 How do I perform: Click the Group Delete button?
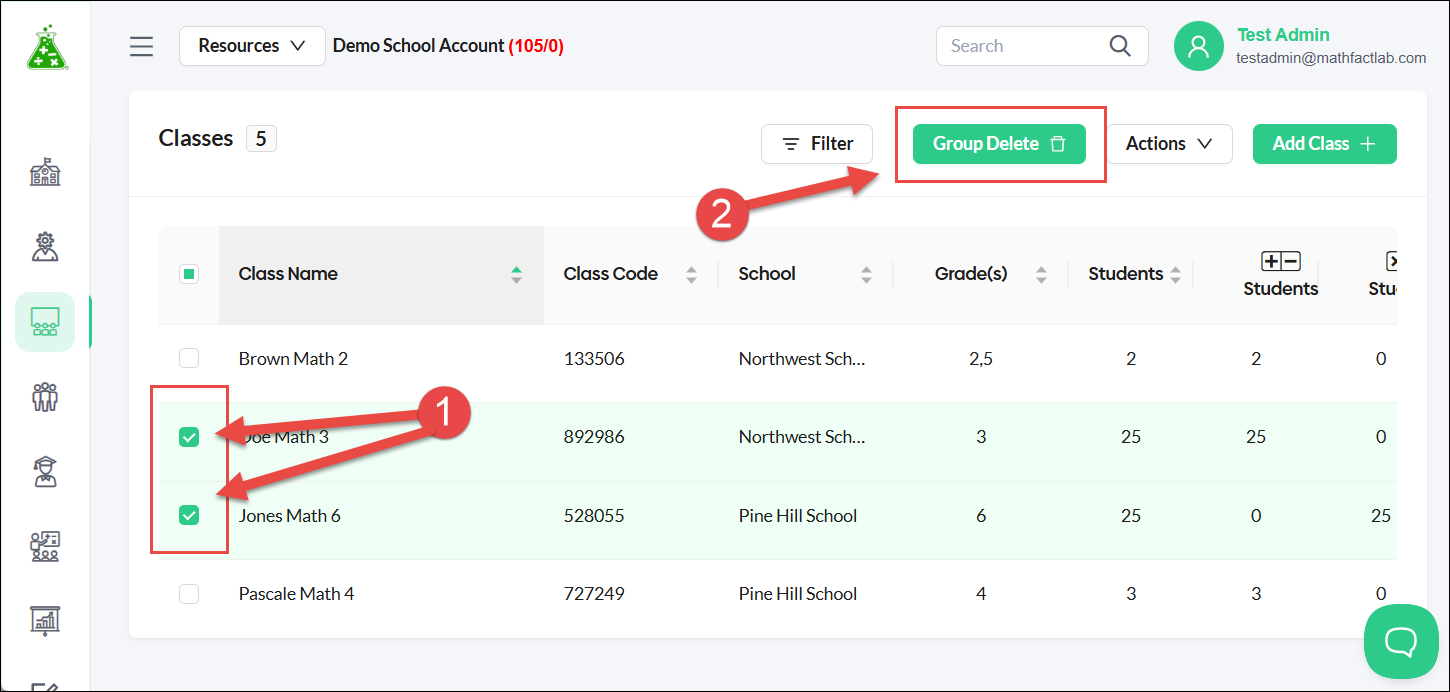point(999,144)
